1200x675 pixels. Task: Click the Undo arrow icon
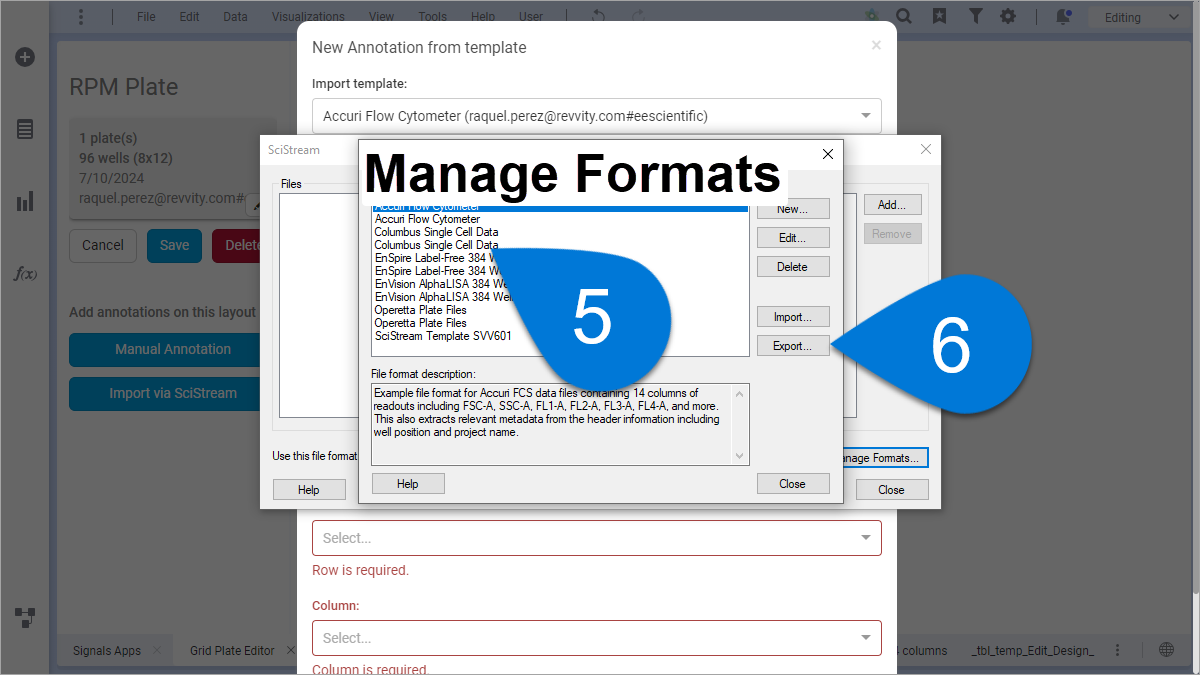[598, 17]
